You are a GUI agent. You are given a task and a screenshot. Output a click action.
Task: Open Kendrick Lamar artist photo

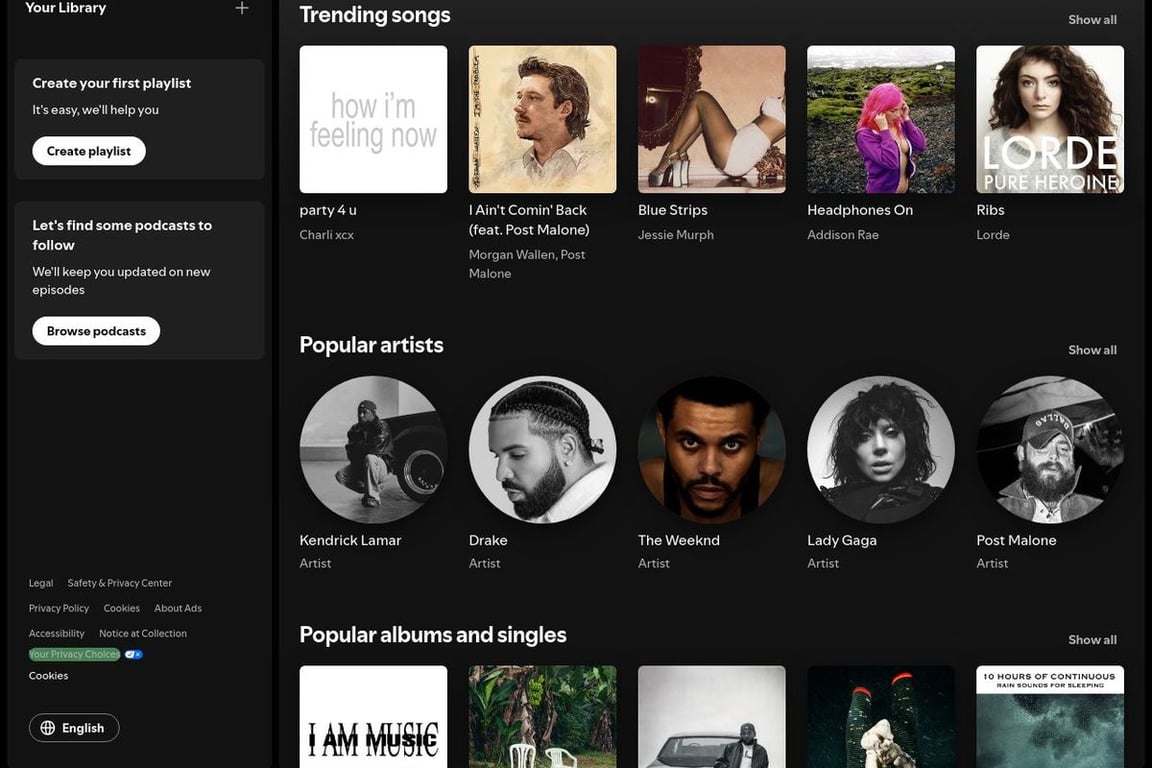point(373,450)
